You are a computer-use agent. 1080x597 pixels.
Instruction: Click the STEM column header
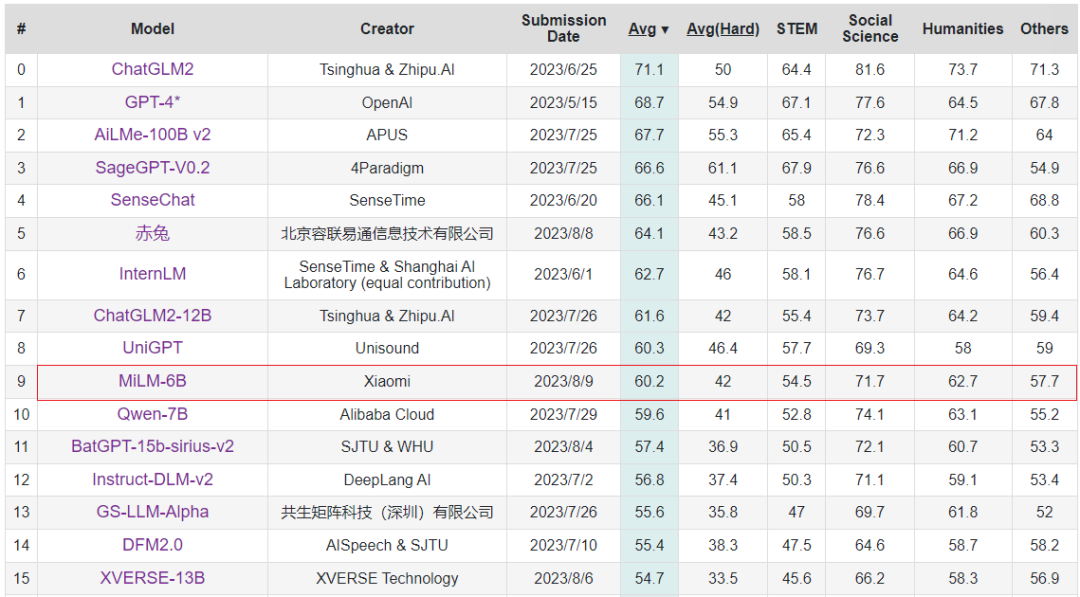pyautogui.click(x=796, y=29)
